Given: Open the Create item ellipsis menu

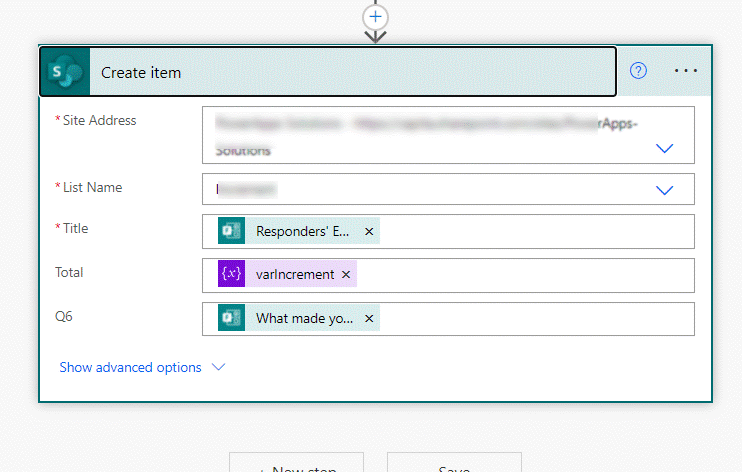Looking at the screenshot, I should pyautogui.click(x=686, y=71).
